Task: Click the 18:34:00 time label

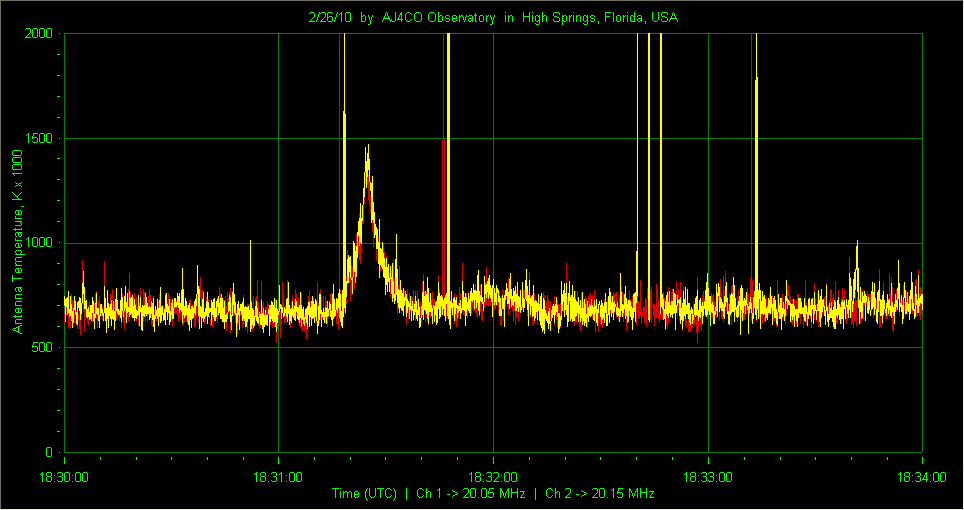Action: pos(922,477)
